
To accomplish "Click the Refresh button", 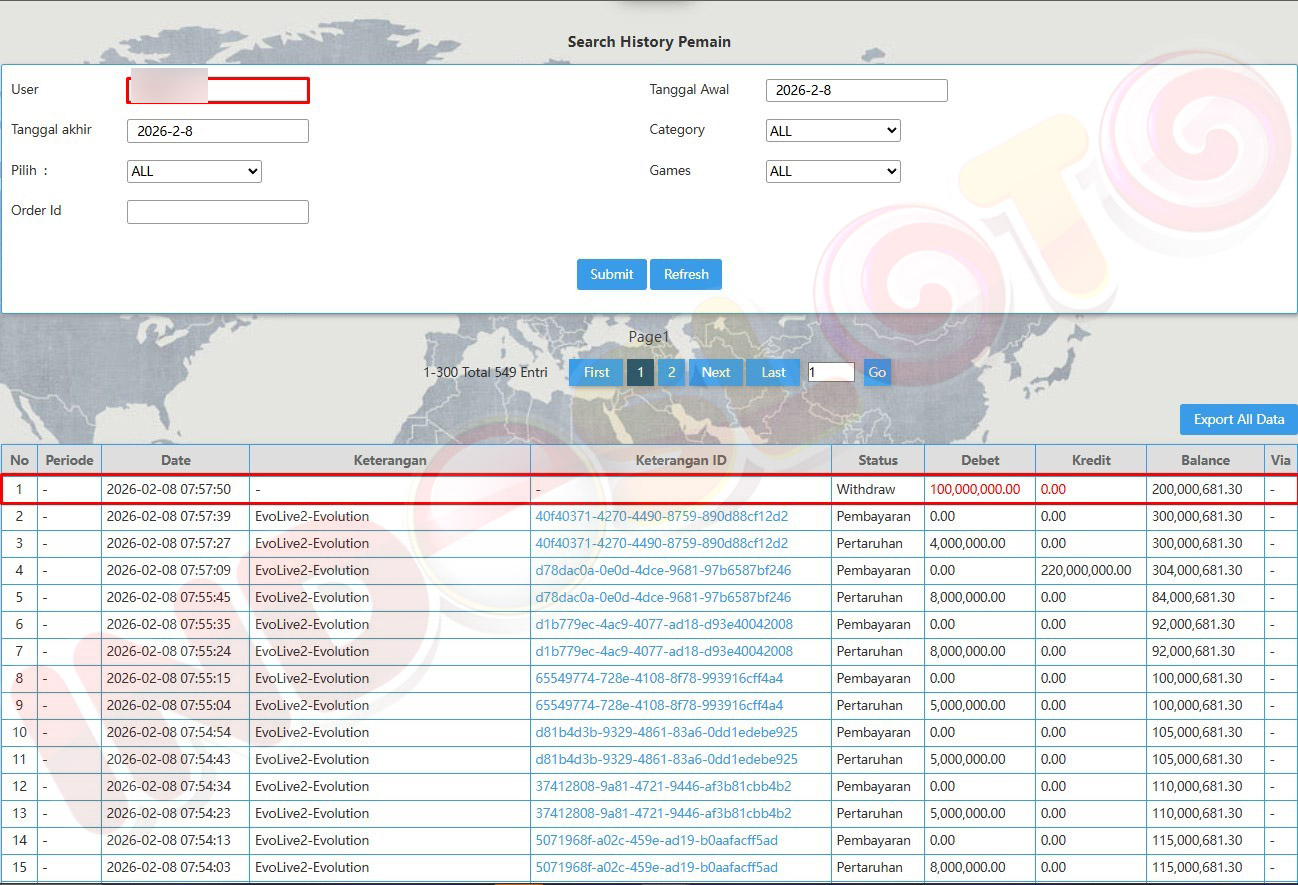I will click(x=686, y=274).
